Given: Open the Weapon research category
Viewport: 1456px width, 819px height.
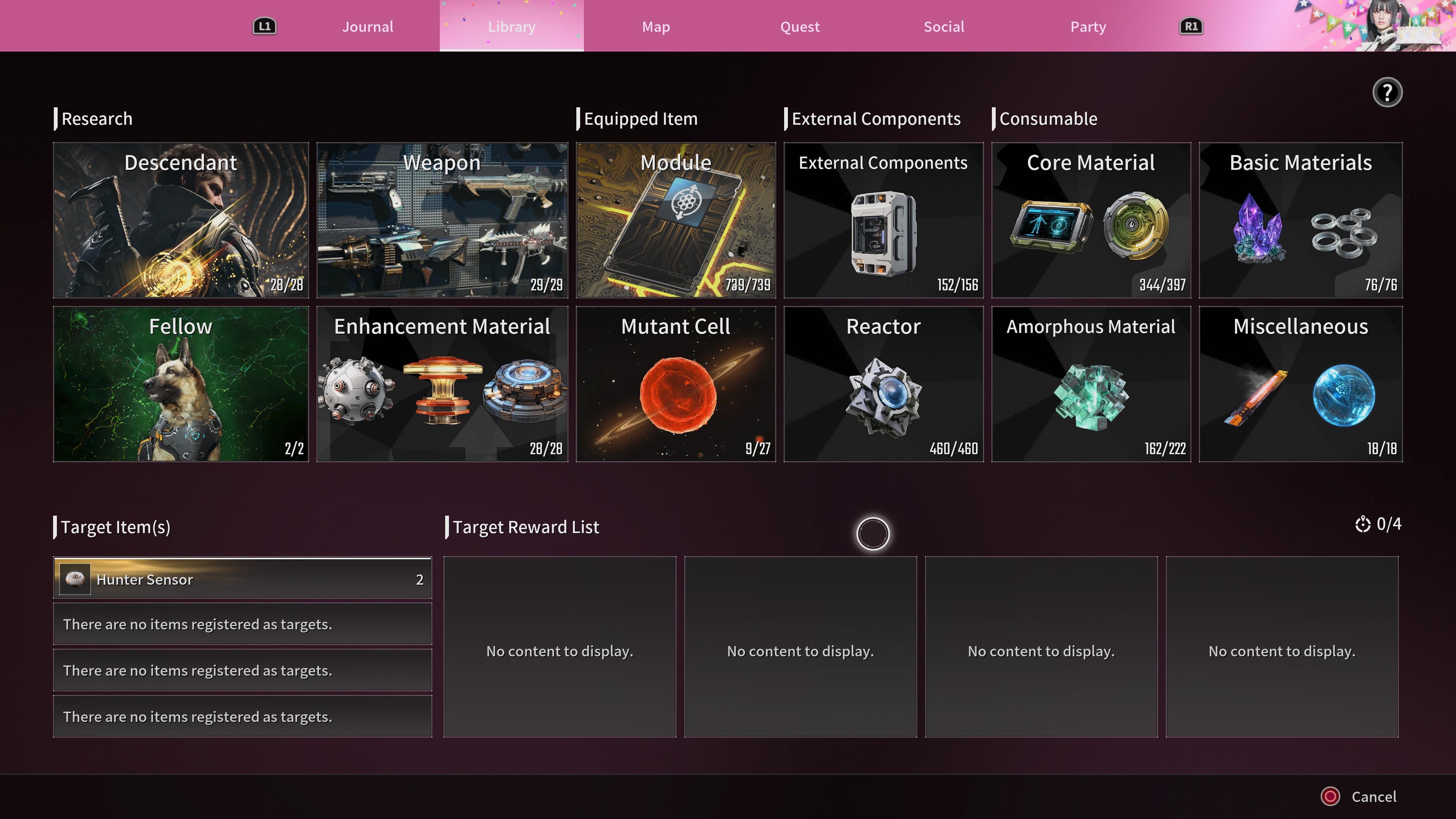Looking at the screenshot, I should 442,220.
